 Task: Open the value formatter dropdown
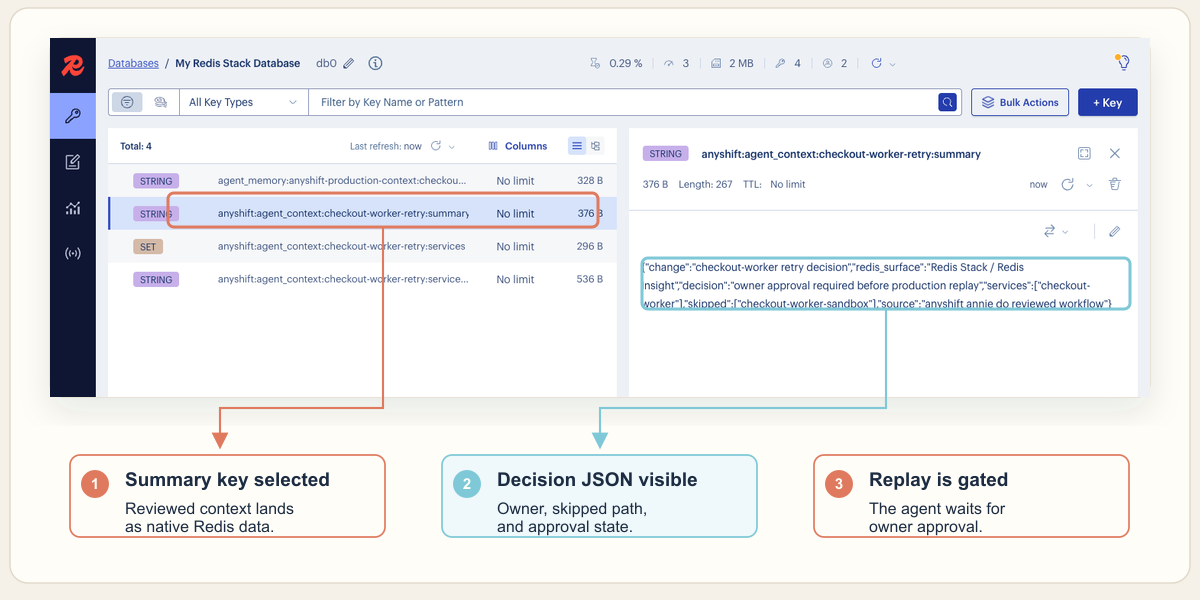tap(1056, 231)
